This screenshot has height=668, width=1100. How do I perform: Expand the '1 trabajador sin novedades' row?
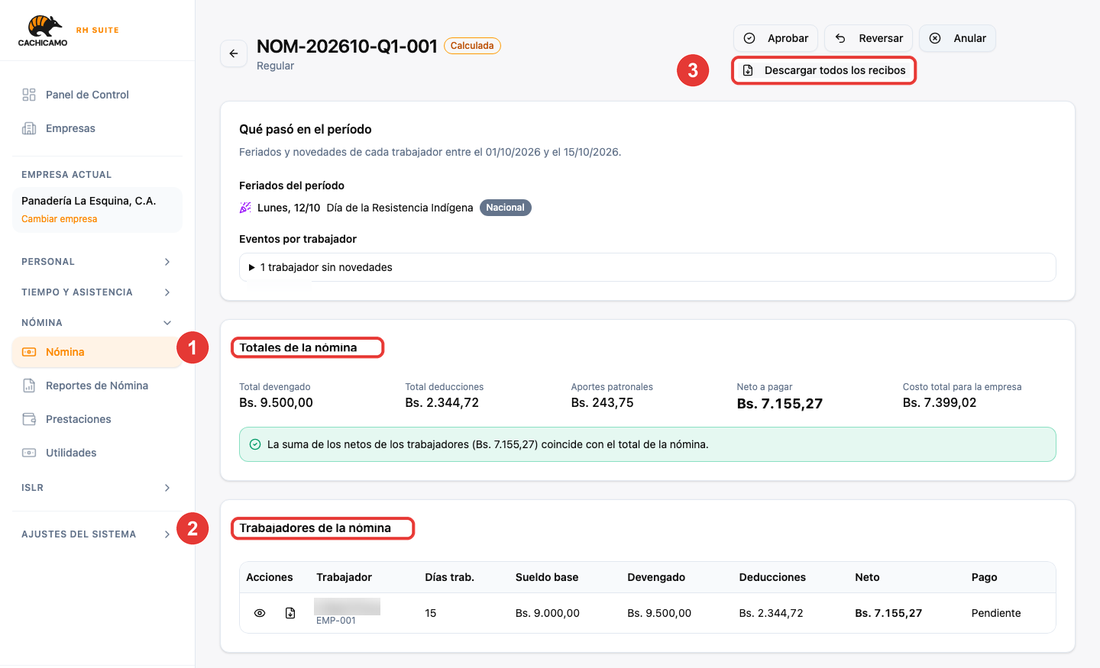pos(647,267)
